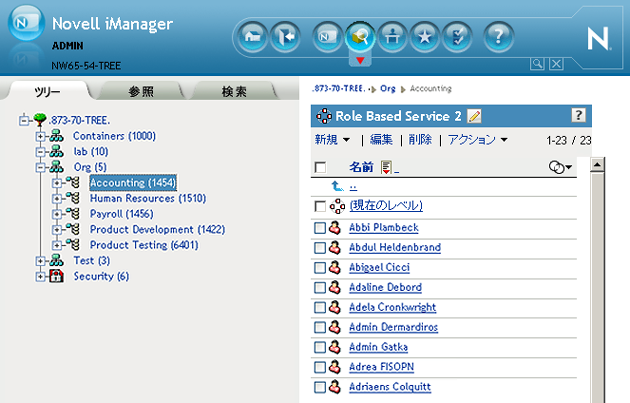Switch to the ツリー tab
Screen dimensions: 630x403
(47, 92)
